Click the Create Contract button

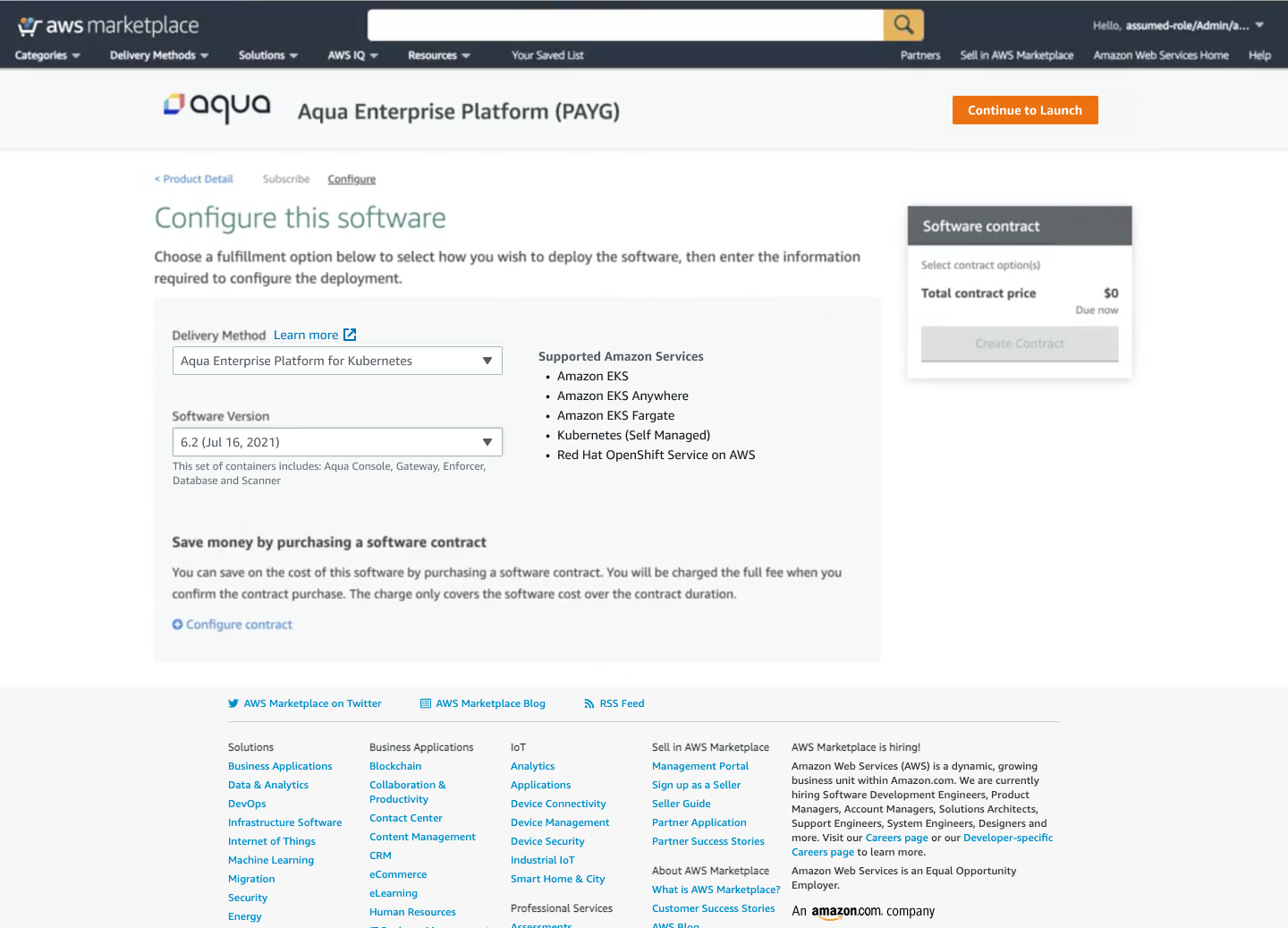point(1020,344)
